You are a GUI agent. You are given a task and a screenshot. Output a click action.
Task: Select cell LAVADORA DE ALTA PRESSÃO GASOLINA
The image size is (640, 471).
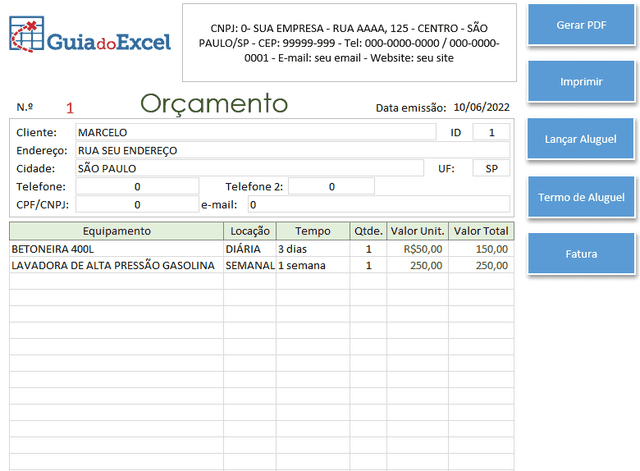coord(116,265)
